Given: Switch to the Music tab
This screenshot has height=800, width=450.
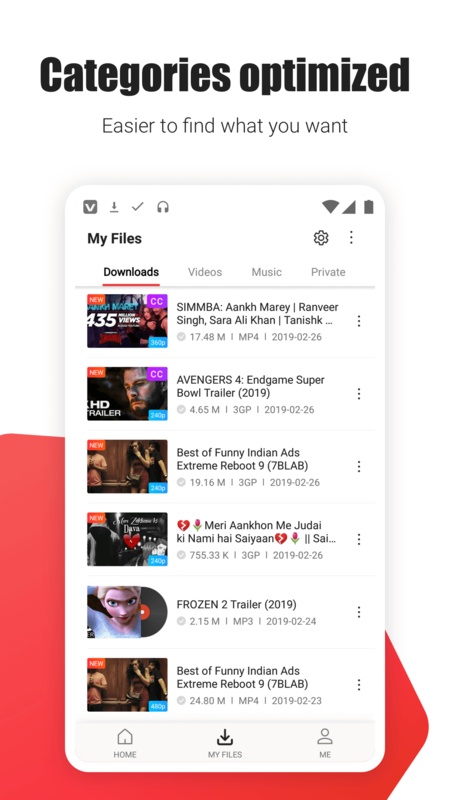Looking at the screenshot, I should tap(266, 272).
